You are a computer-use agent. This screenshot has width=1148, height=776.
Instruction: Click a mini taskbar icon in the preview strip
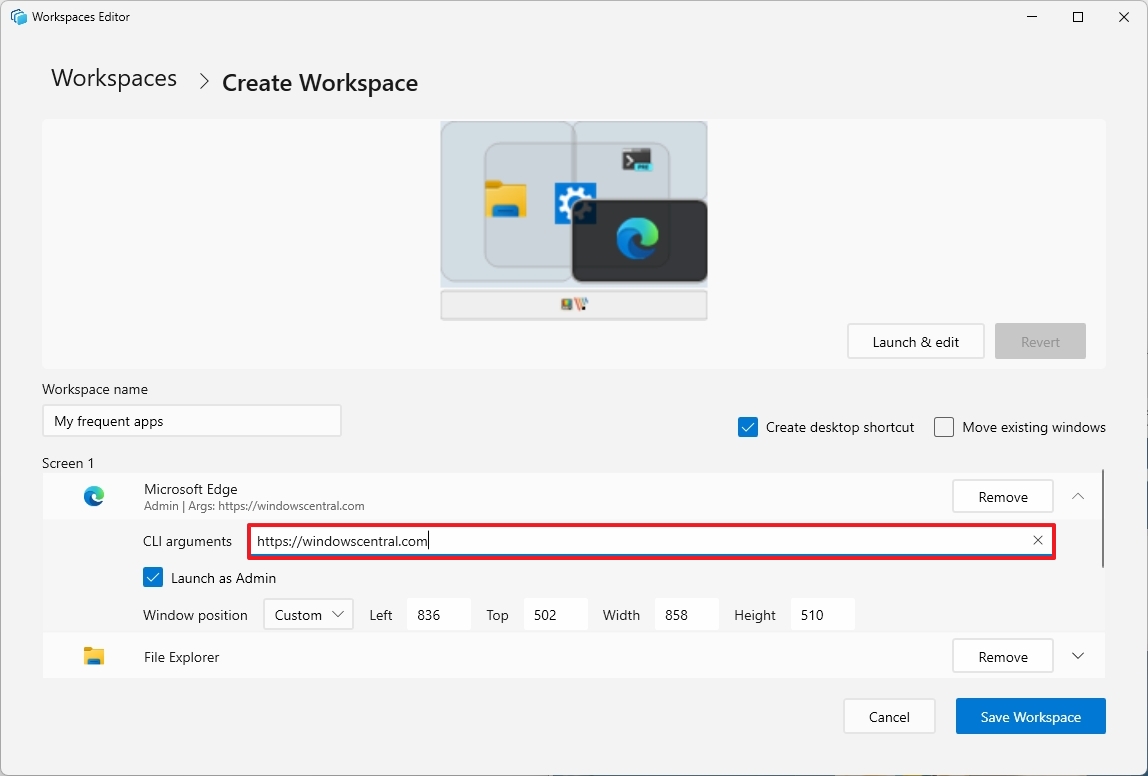click(x=569, y=304)
